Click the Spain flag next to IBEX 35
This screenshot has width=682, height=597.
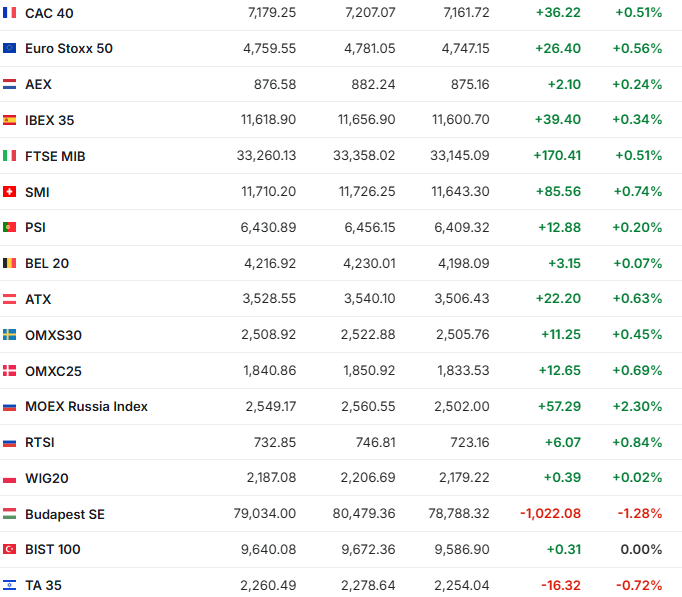(x=9, y=120)
